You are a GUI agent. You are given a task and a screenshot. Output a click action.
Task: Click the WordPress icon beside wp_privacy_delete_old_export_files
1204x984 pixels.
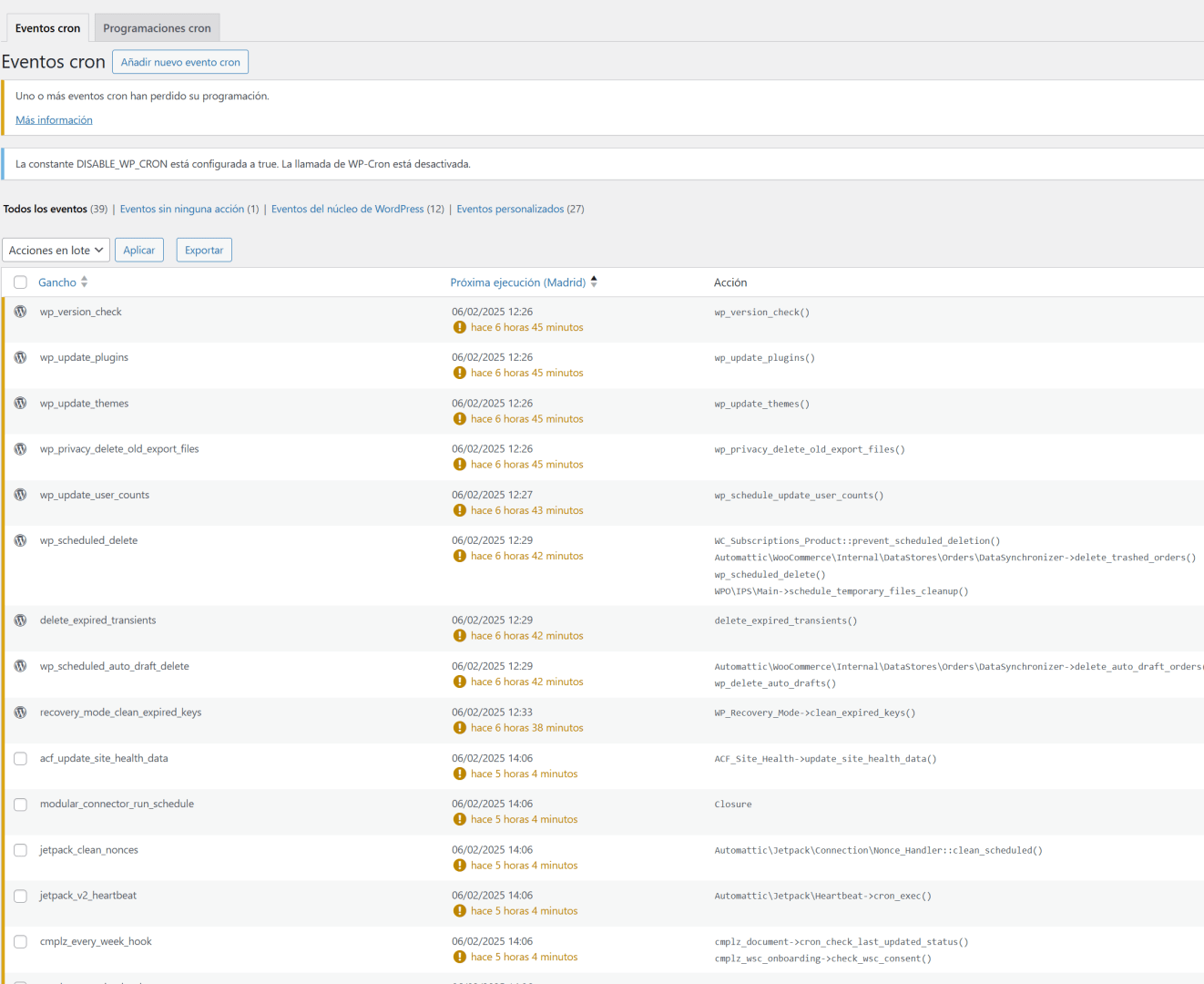coord(20,449)
